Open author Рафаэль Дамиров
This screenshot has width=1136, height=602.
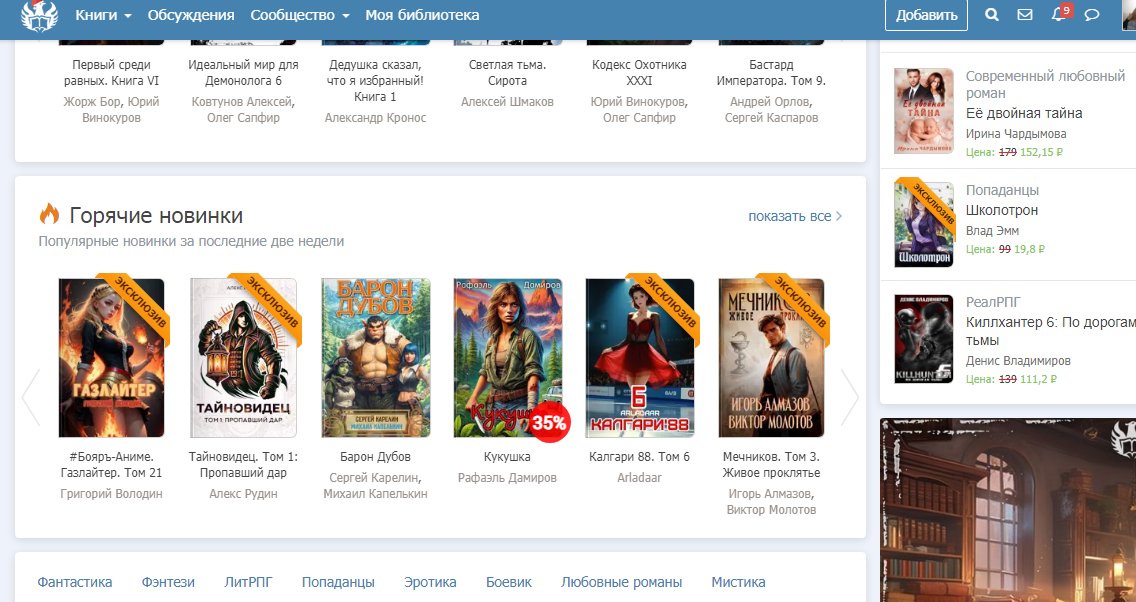(x=507, y=478)
